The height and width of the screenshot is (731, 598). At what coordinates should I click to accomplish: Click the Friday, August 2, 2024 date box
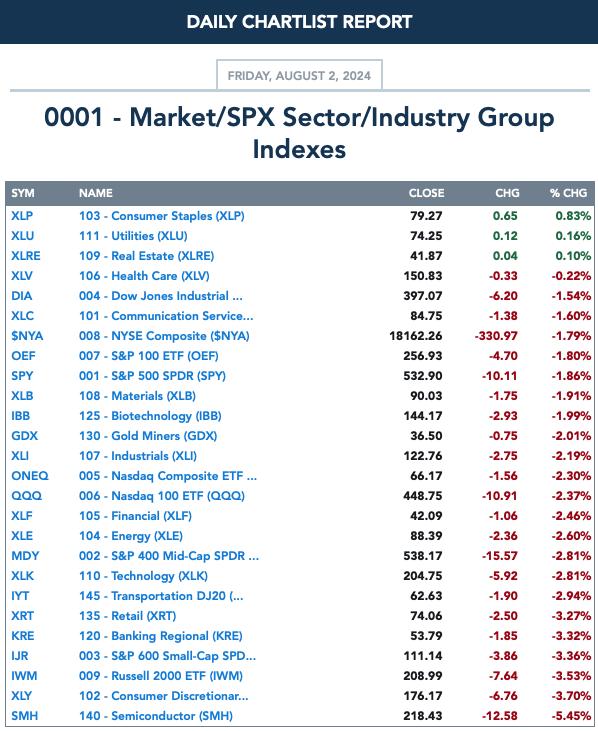299,75
